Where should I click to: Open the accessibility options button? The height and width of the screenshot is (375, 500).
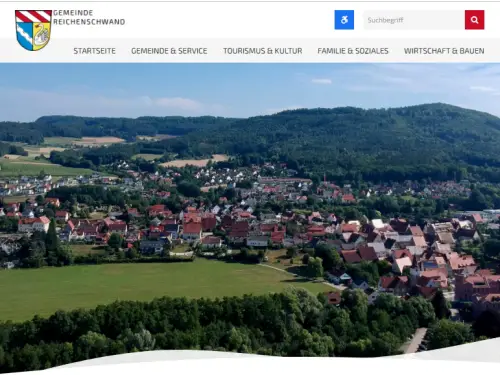pos(344,20)
